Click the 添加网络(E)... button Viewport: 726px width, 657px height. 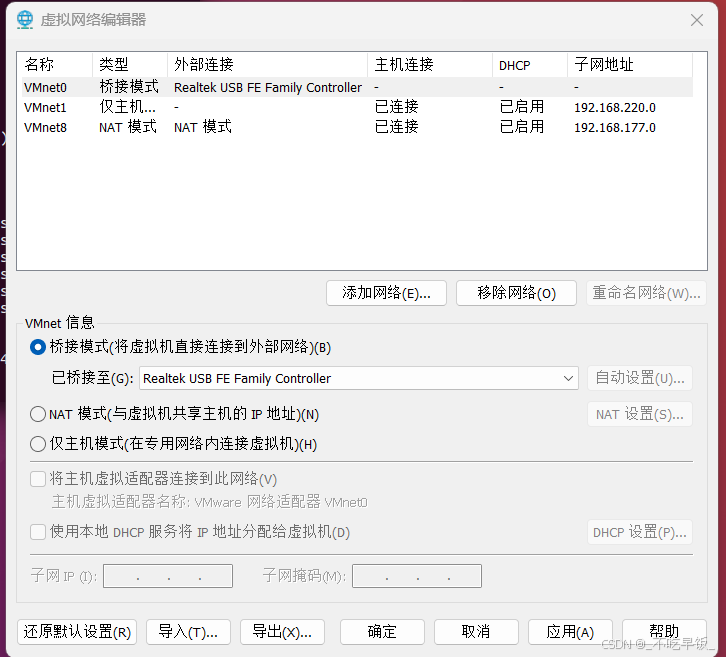[386, 293]
